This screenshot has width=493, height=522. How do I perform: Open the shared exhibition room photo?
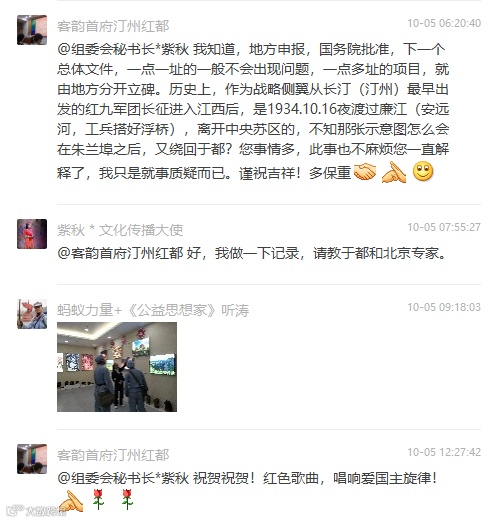[117, 367]
